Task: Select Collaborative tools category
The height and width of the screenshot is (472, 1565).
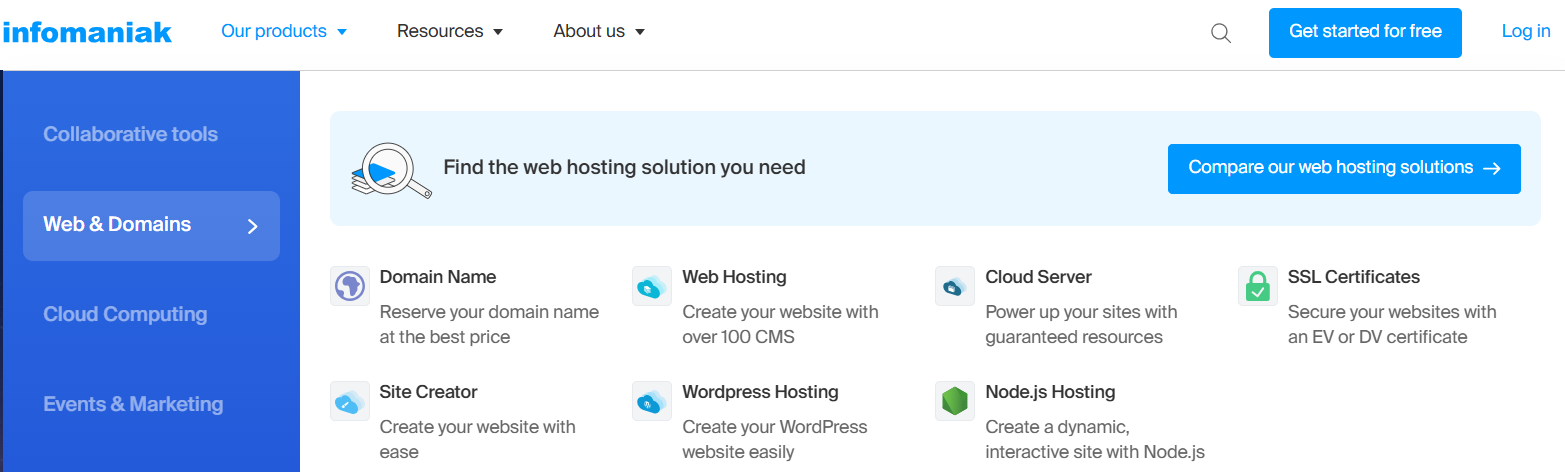Action: click(131, 134)
